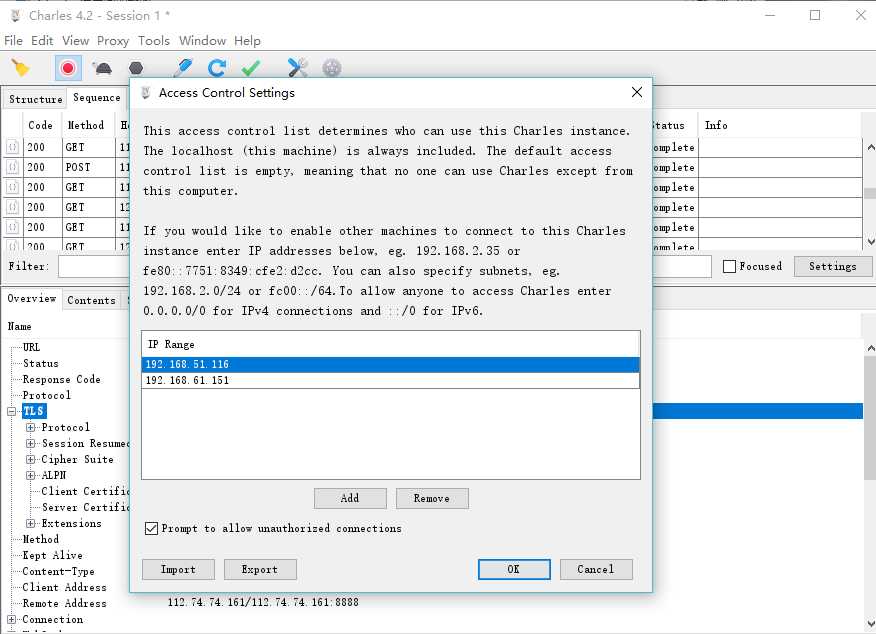876x634 pixels.
Task: Click the Export button
Action: pyautogui.click(x=260, y=569)
